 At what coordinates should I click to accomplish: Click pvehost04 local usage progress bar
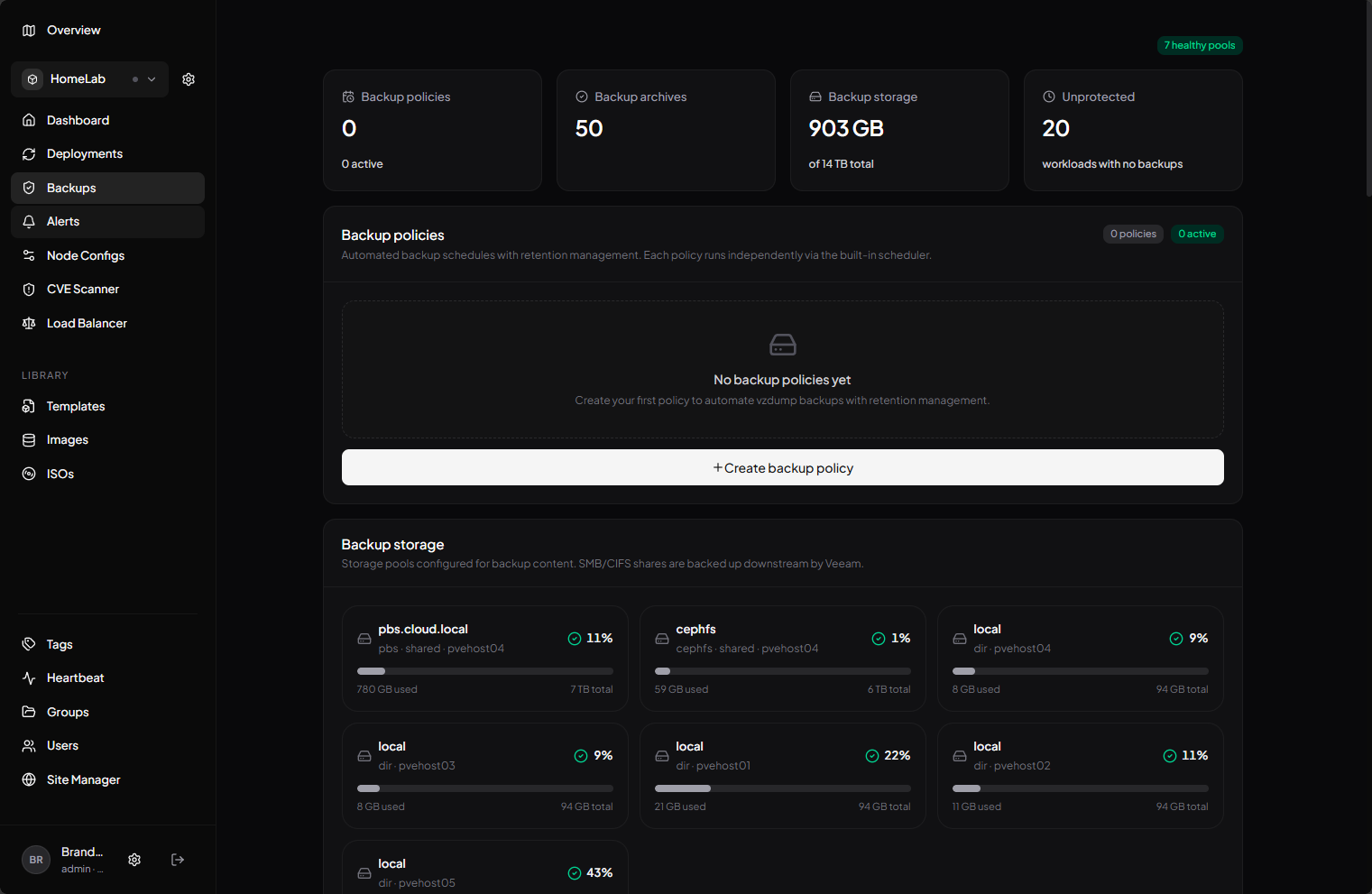point(1081,671)
